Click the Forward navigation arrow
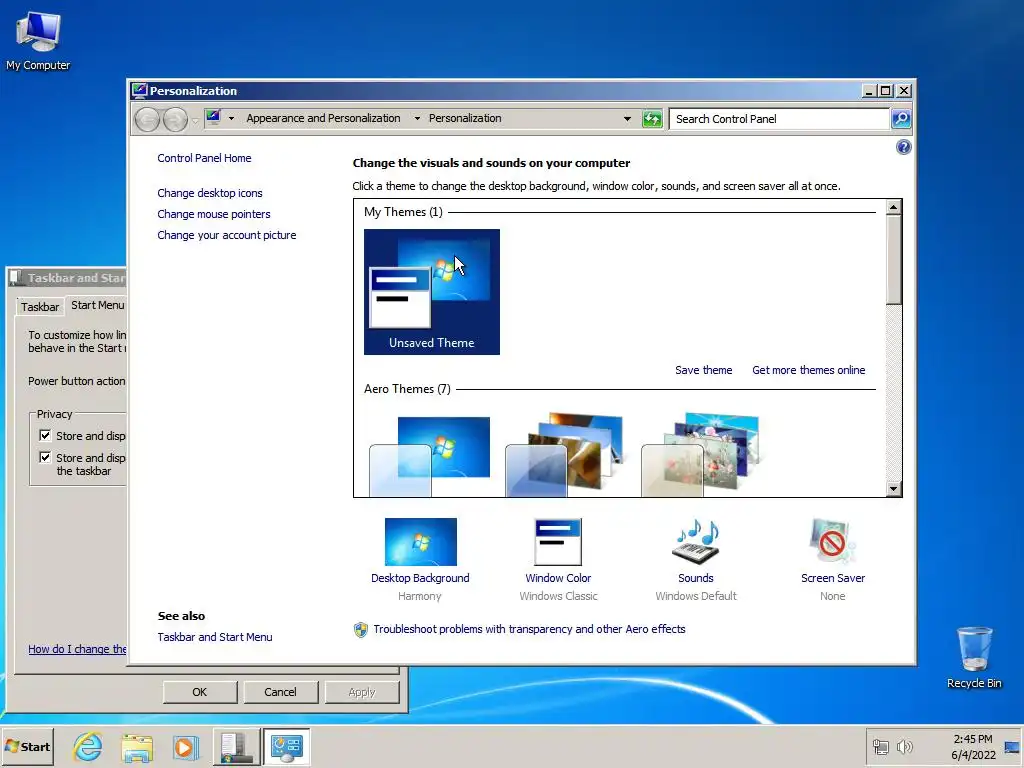The image size is (1024, 768). click(x=175, y=120)
